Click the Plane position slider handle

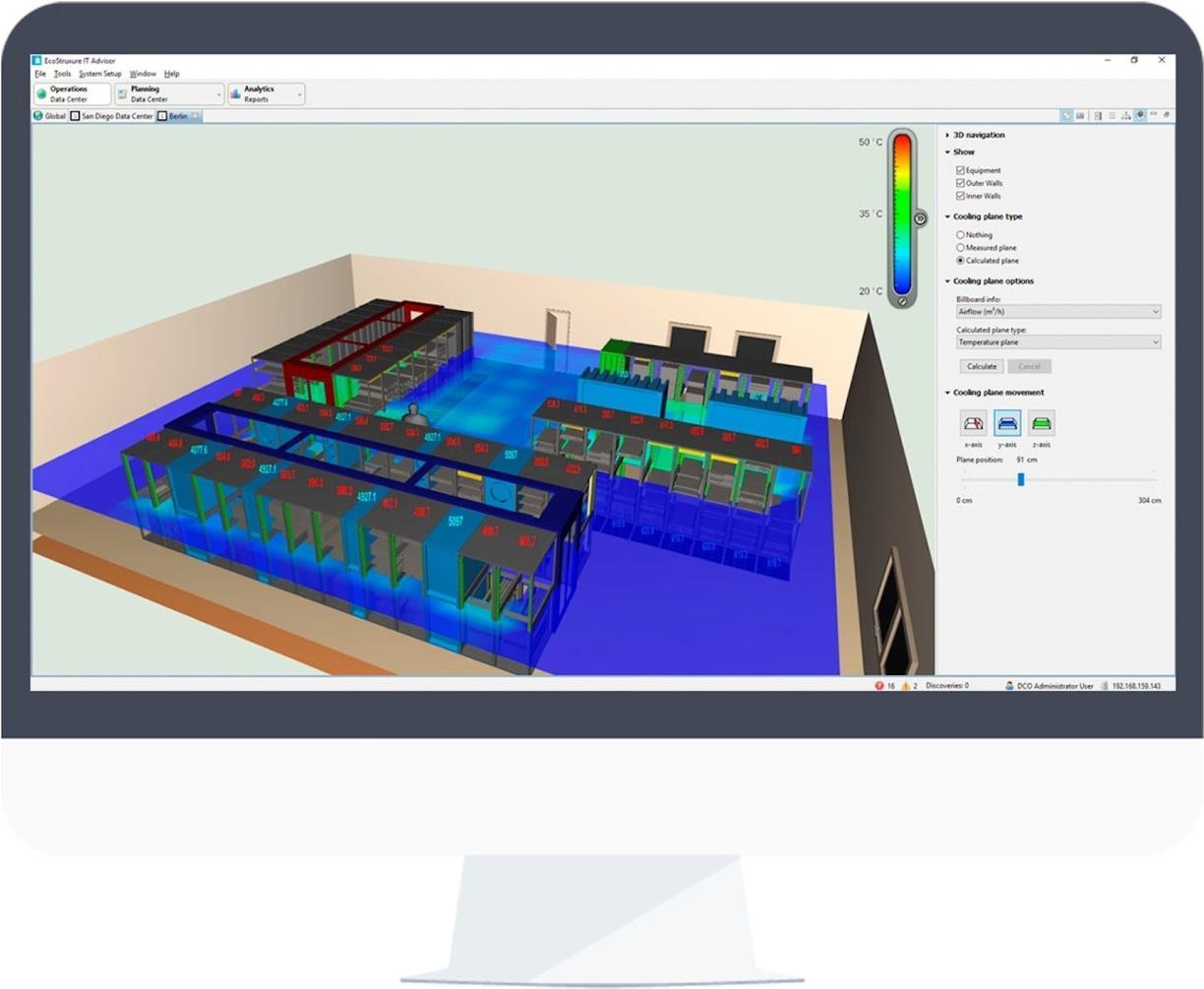point(1021,479)
